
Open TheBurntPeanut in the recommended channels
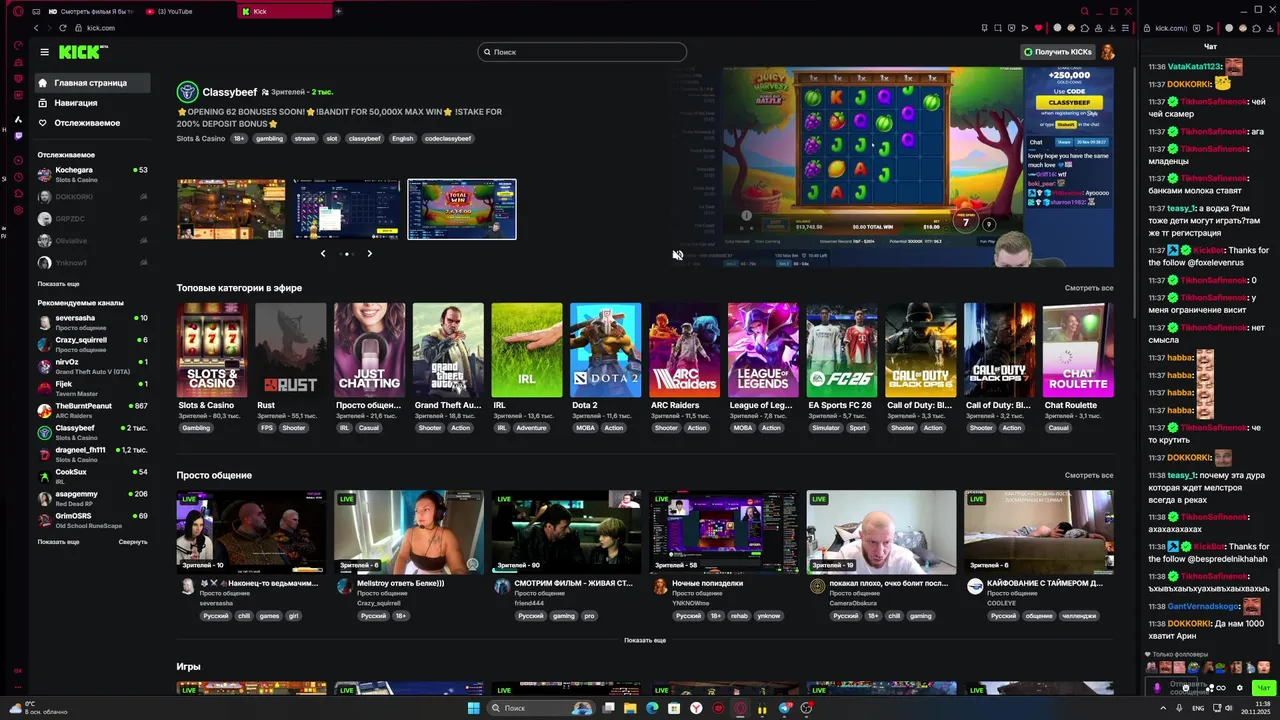point(92,410)
